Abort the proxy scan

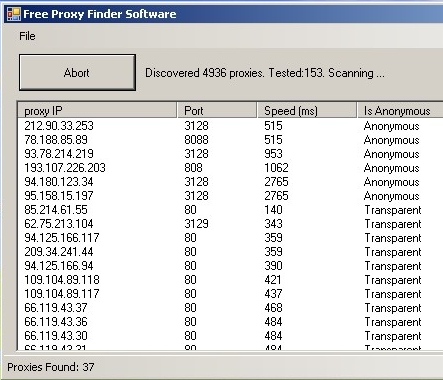77,72
